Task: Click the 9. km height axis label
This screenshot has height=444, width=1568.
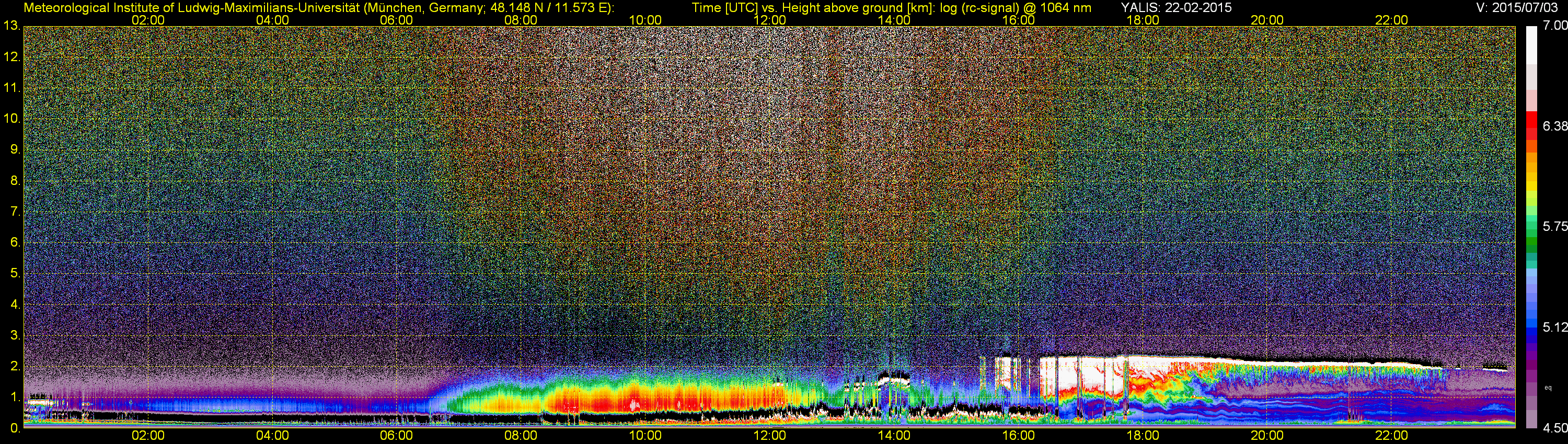Action: [16, 149]
